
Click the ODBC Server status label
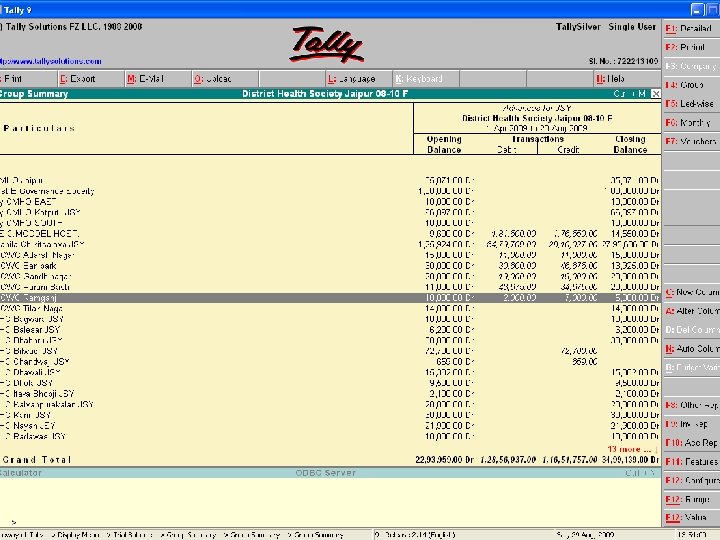click(x=326, y=472)
